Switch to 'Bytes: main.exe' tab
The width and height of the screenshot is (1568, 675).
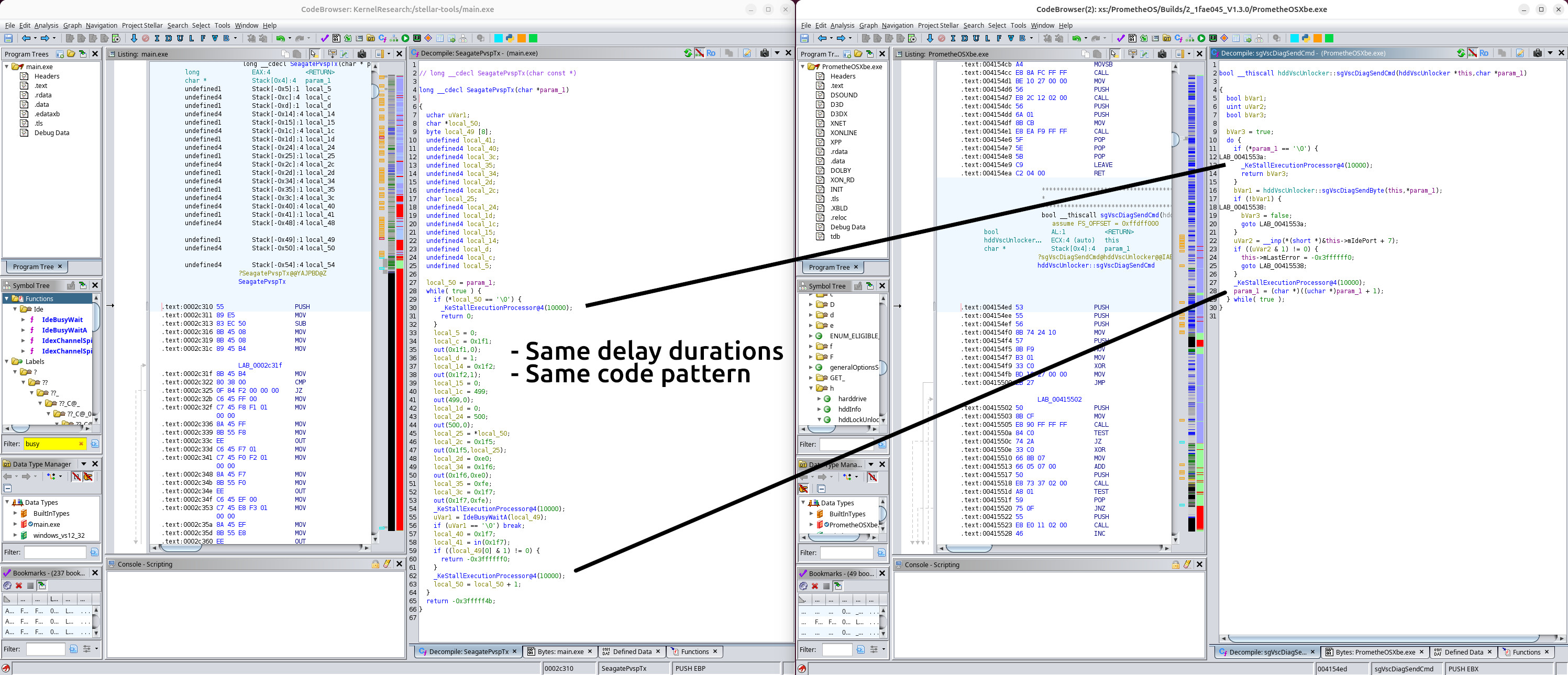click(x=560, y=651)
